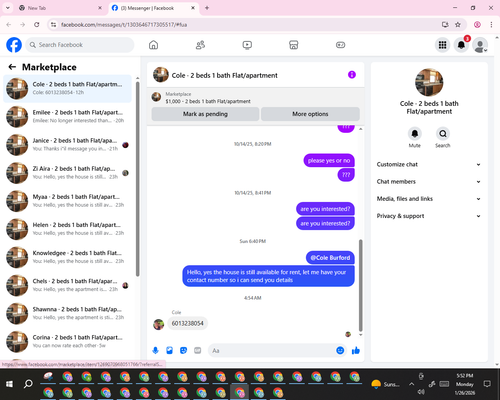Open Shawnna conversation in list
This screenshot has width=500, height=400.
point(67,313)
